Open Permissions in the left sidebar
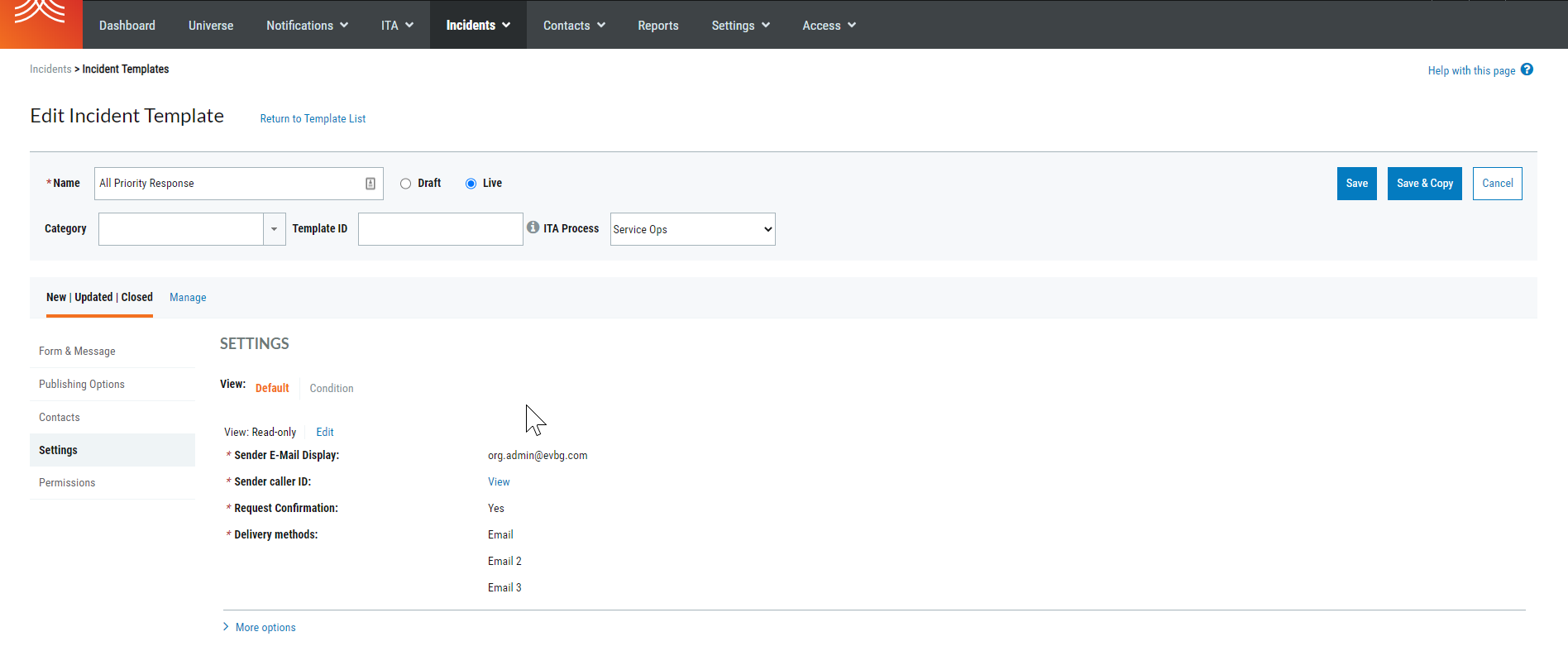The image size is (1568, 651). 67,483
